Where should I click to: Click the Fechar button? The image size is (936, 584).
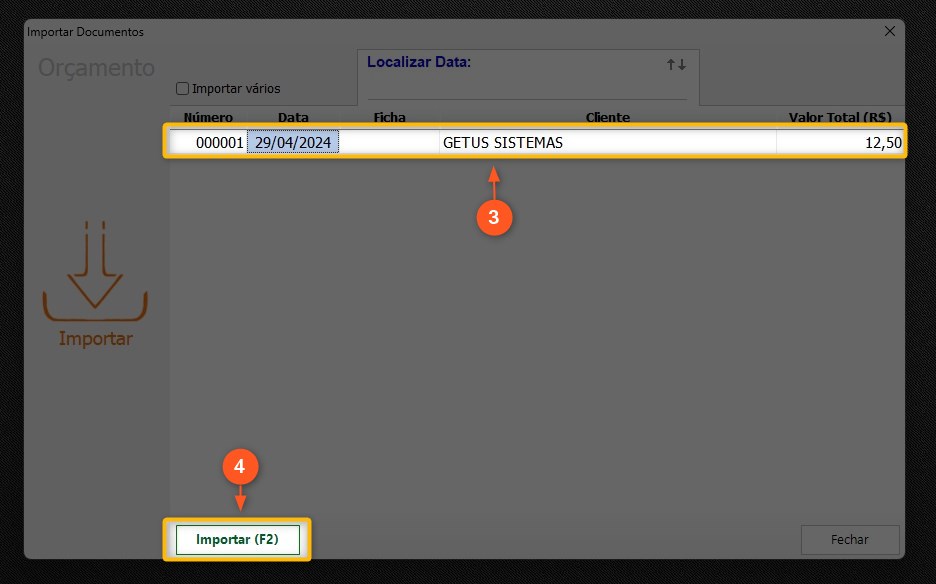click(849, 539)
